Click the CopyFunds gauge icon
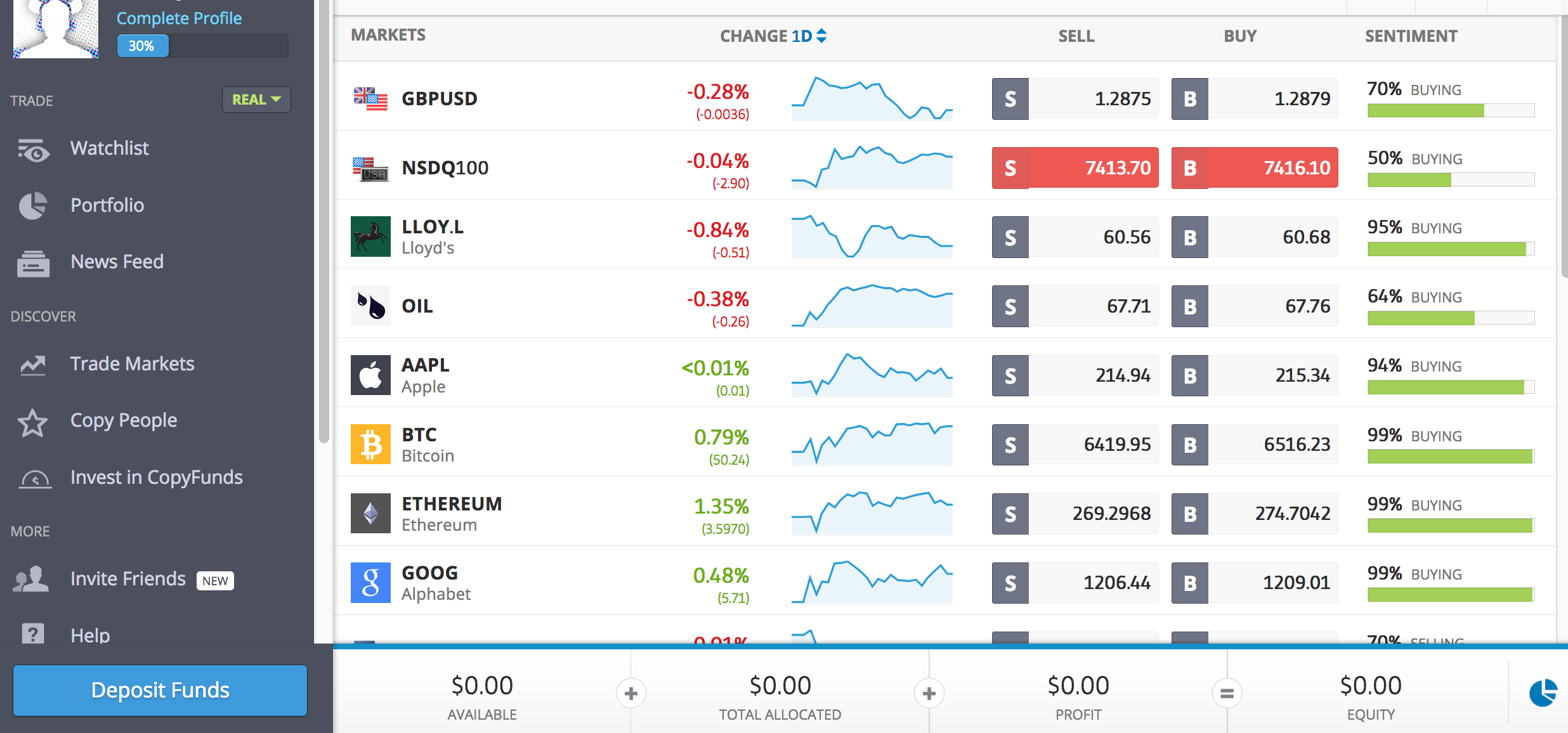The width and height of the screenshot is (1568, 733). coord(35,479)
